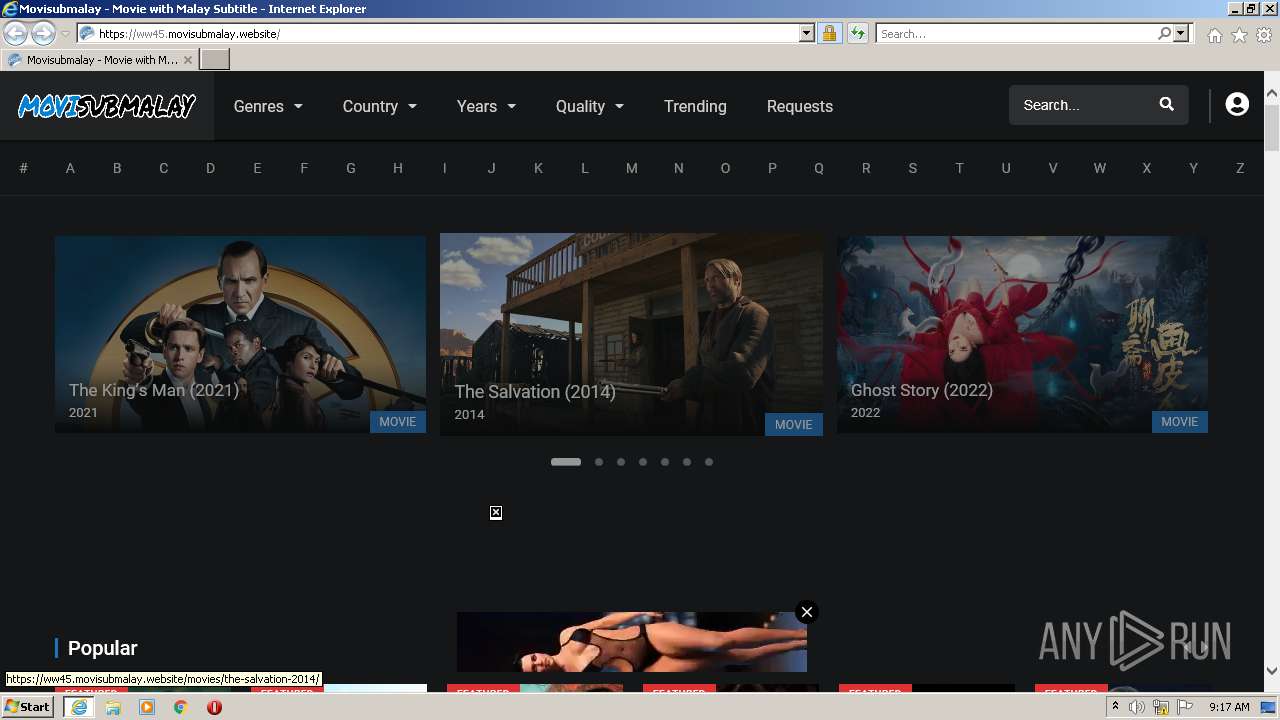This screenshot has width=1280, height=720.
Task: Open a new blank tab
Action: 215,60
